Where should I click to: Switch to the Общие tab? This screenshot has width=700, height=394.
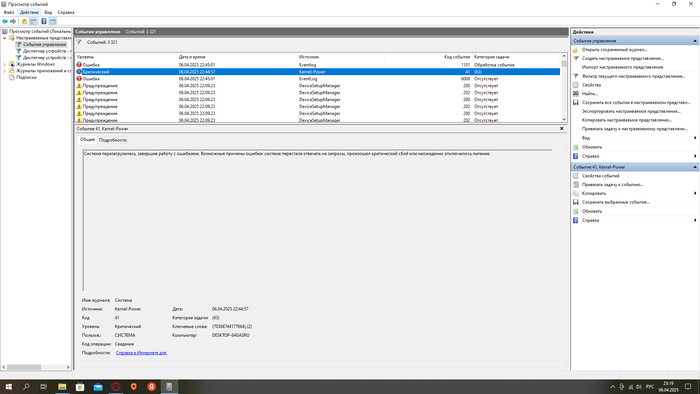87,140
